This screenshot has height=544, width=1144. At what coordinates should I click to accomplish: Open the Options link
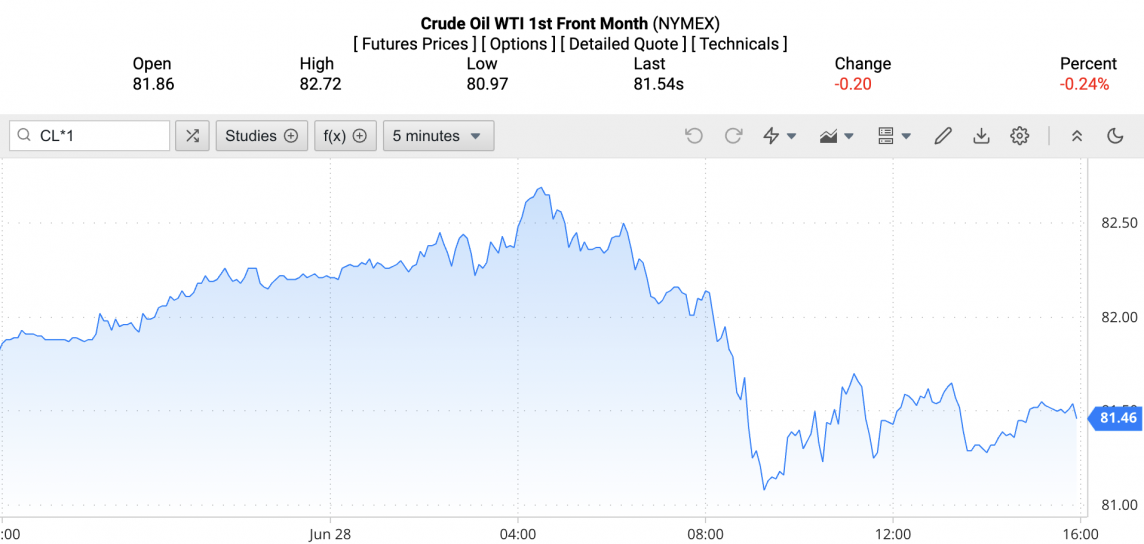click(518, 44)
